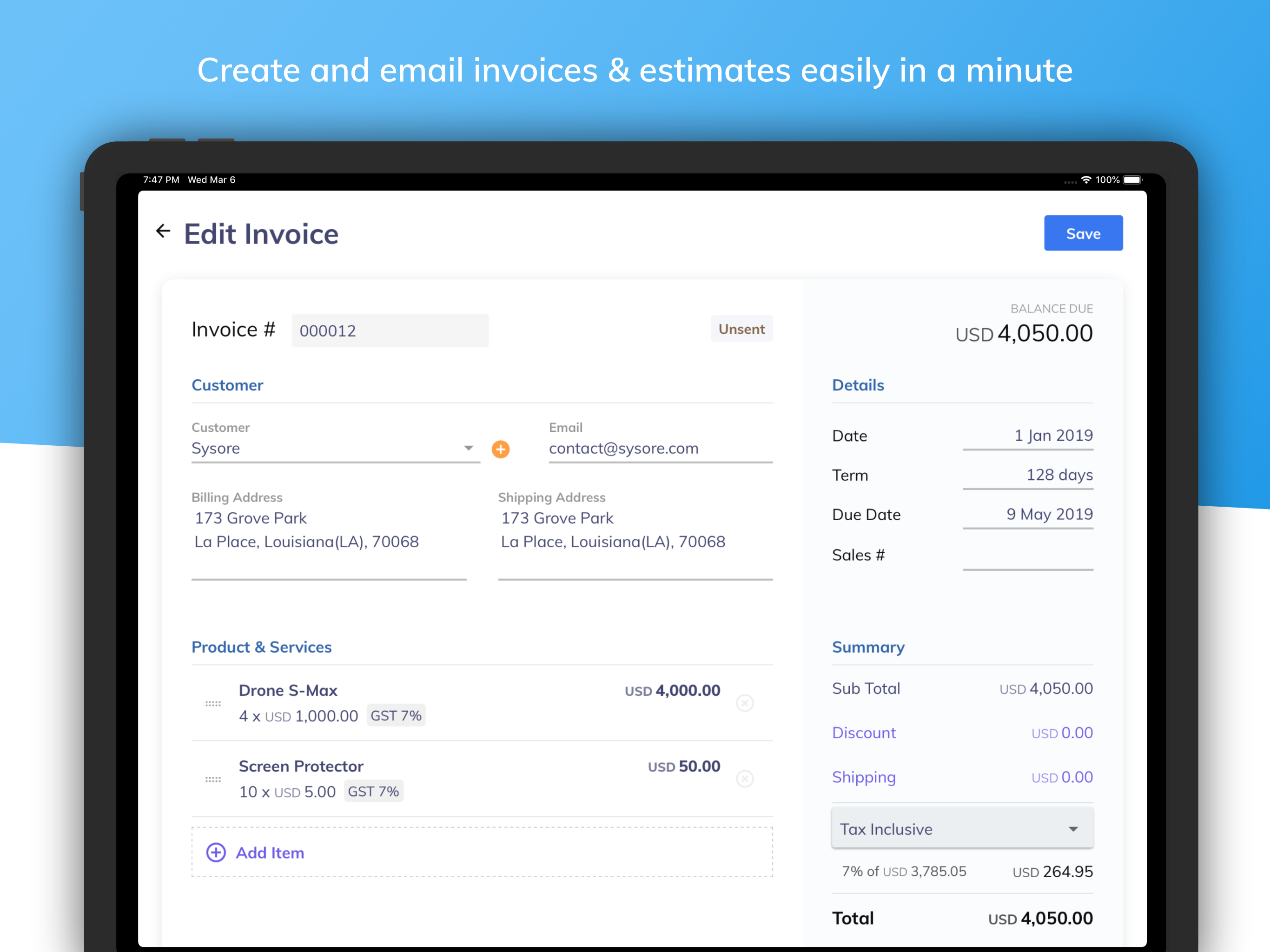Click the Discount amount USD 0.00

(1062, 733)
